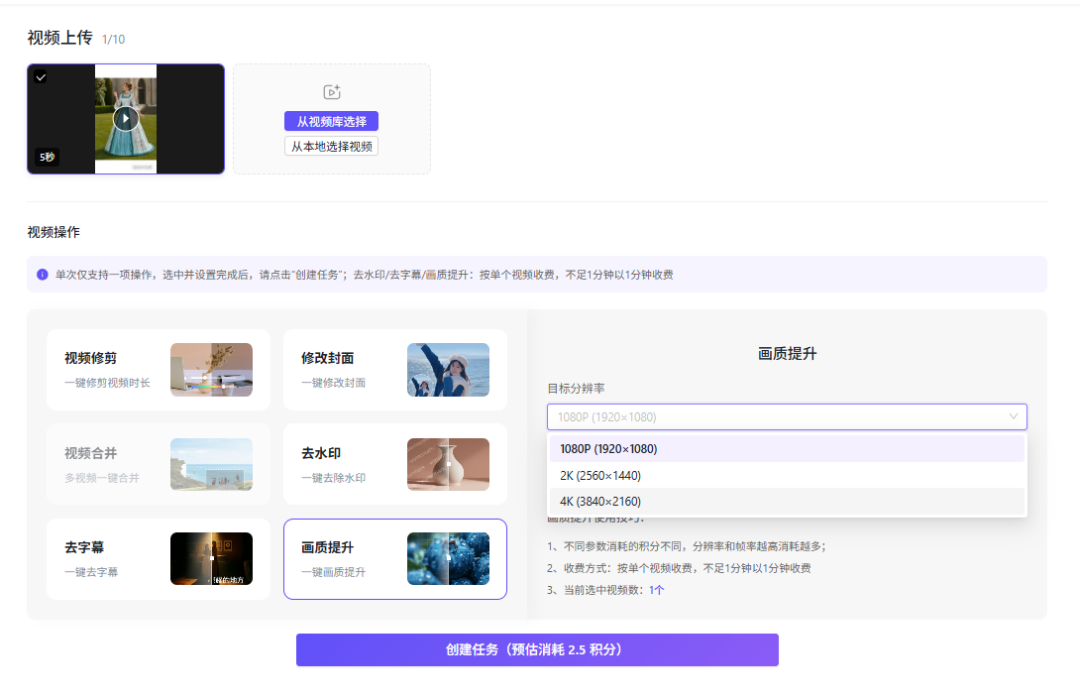This screenshot has width=1080, height=698.
Task: Play the uploaded 5-second video
Action: (125, 119)
